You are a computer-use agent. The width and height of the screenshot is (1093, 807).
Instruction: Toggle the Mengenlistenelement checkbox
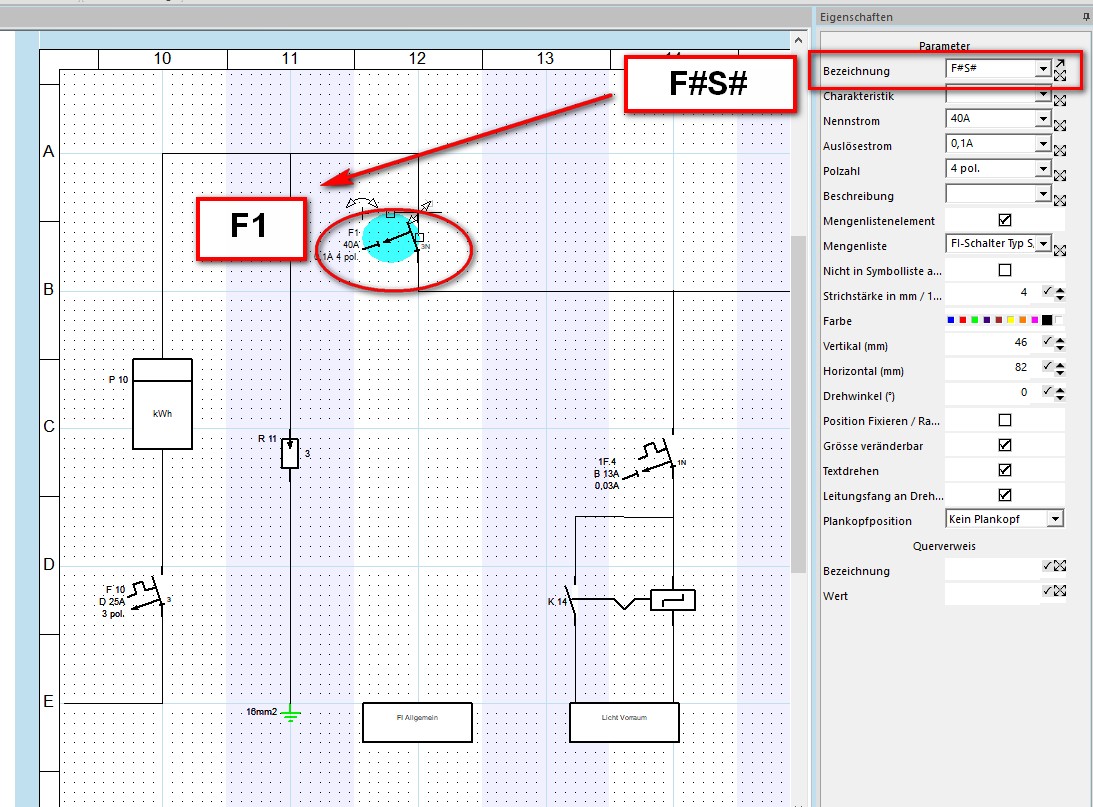(1005, 220)
